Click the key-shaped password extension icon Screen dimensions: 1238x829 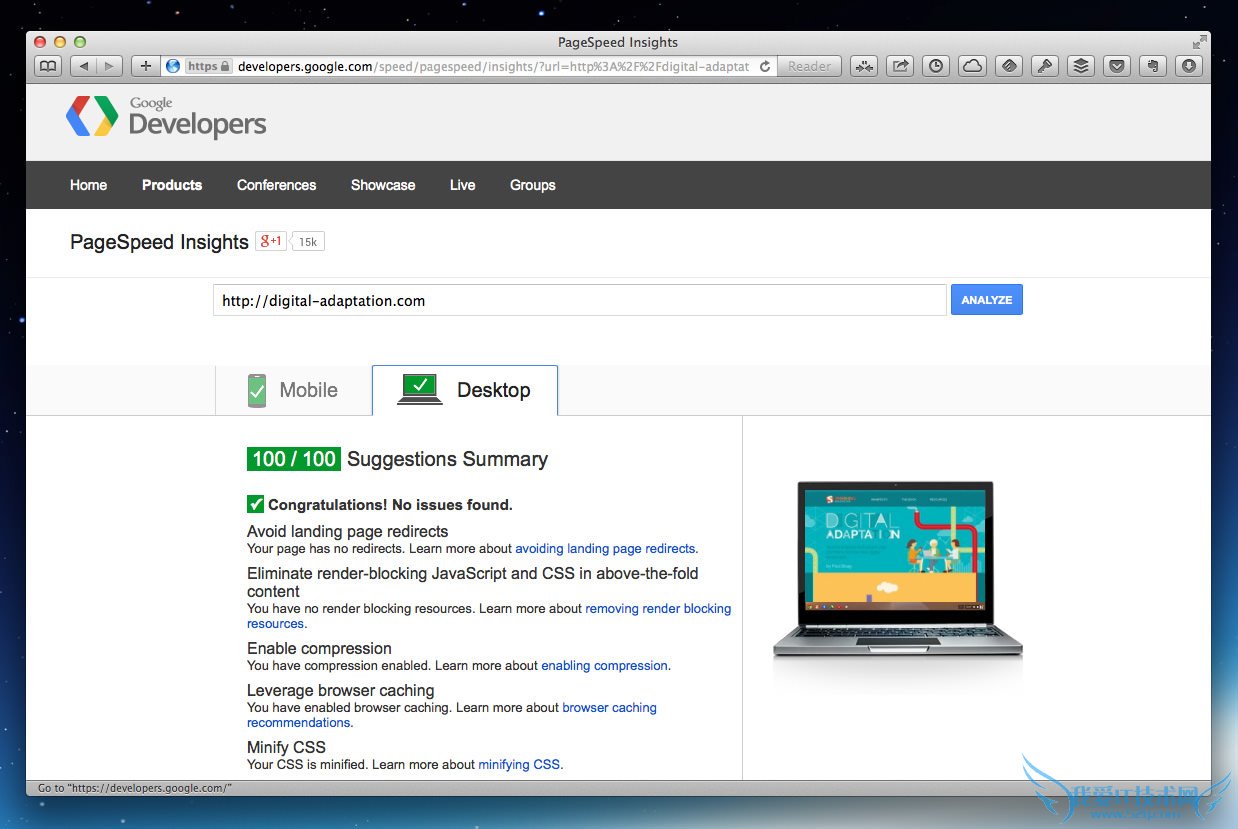tap(1044, 66)
